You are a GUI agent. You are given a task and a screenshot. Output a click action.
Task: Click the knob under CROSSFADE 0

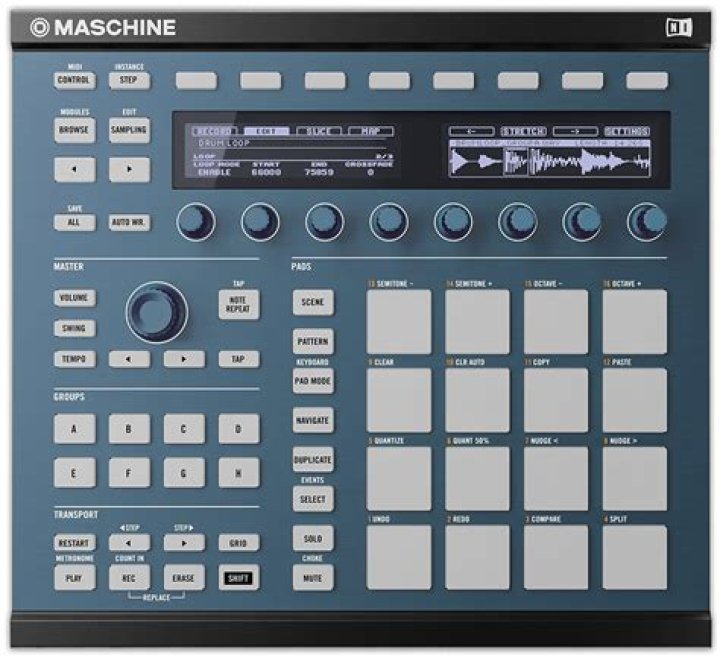pos(388,222)
